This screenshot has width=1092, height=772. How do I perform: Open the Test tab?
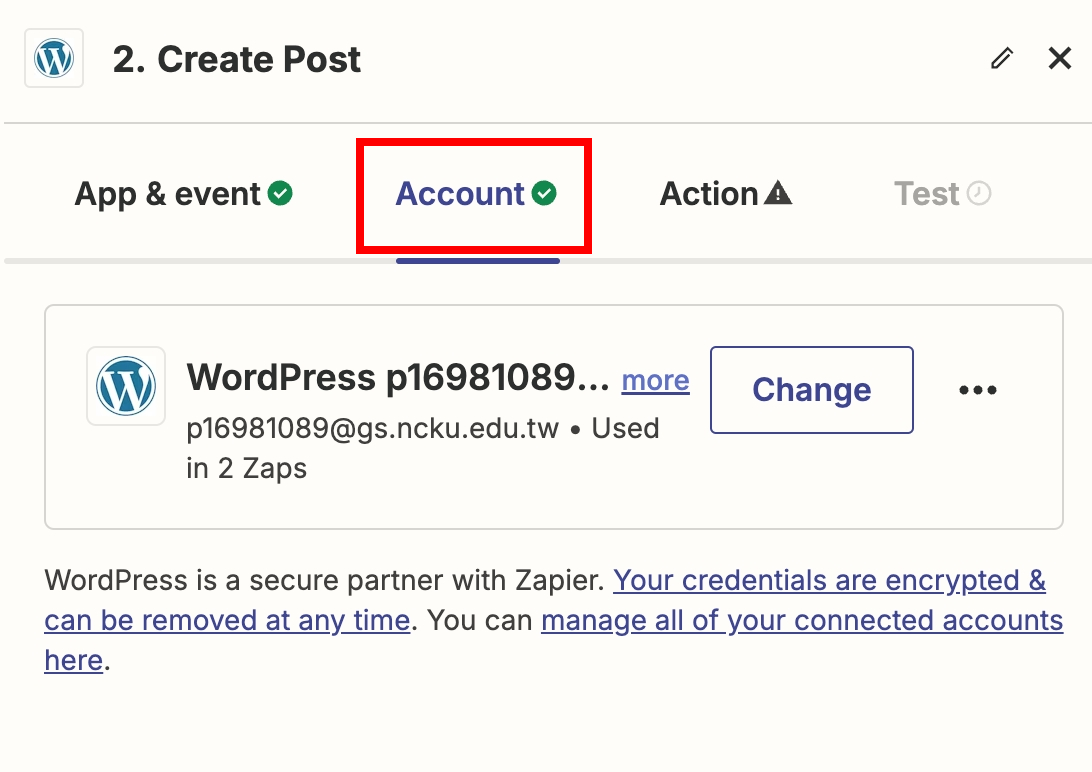click(x=927, y=194)
